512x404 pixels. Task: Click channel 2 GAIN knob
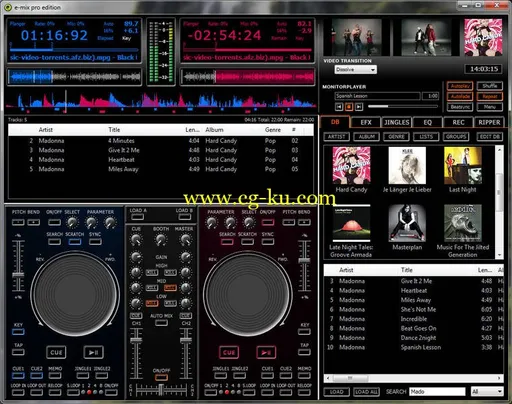tap(185, 257)
